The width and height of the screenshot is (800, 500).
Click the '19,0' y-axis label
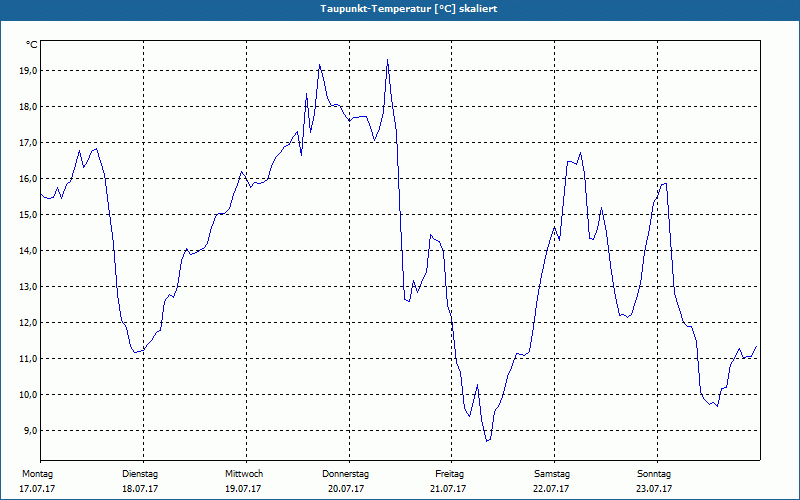tap(29, 71)
